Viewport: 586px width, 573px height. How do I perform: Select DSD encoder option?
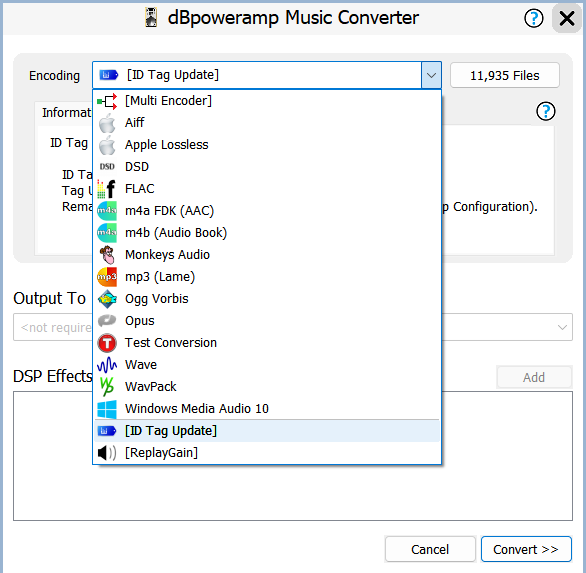tap(267, 167)
